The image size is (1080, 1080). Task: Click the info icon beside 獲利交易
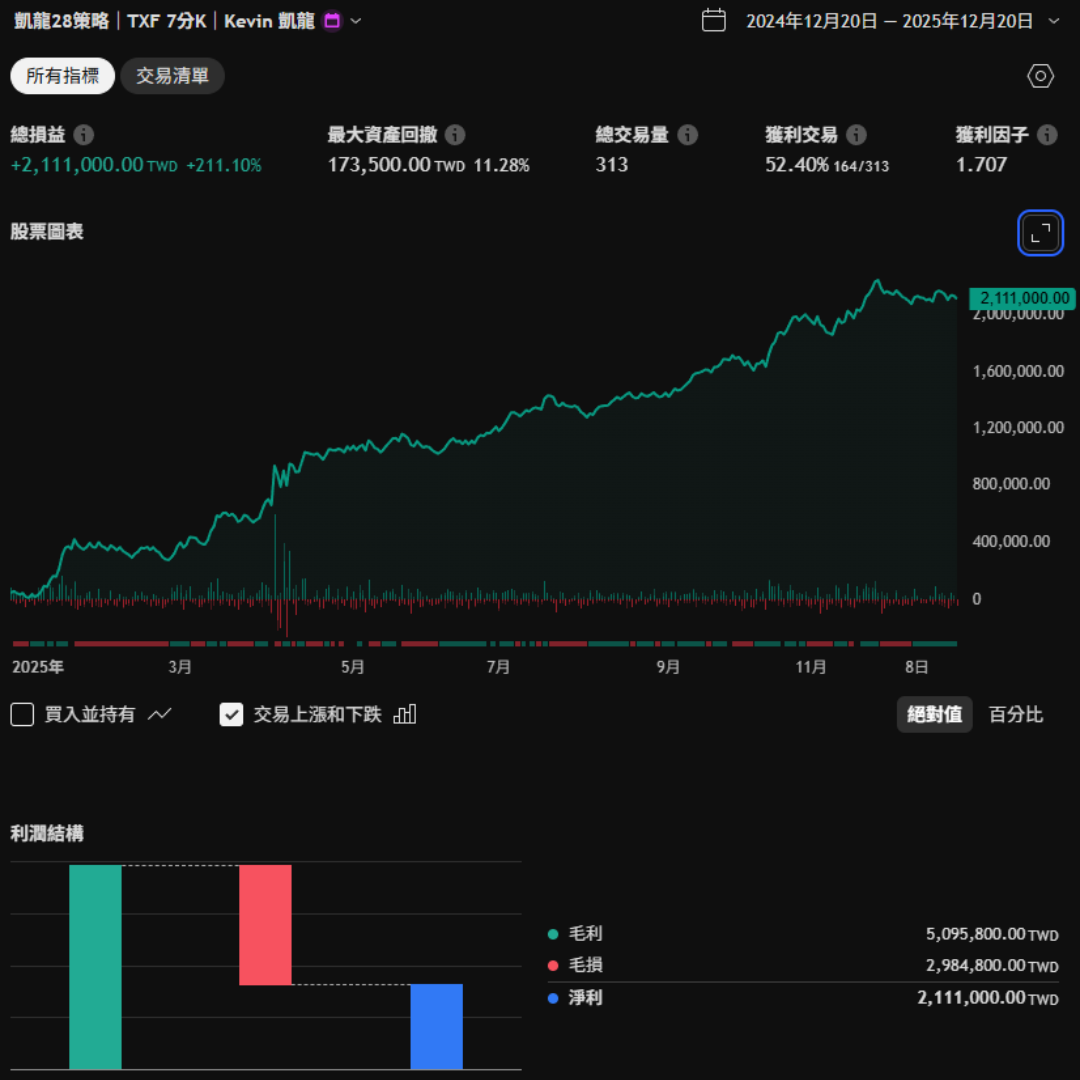coord(856,135)
